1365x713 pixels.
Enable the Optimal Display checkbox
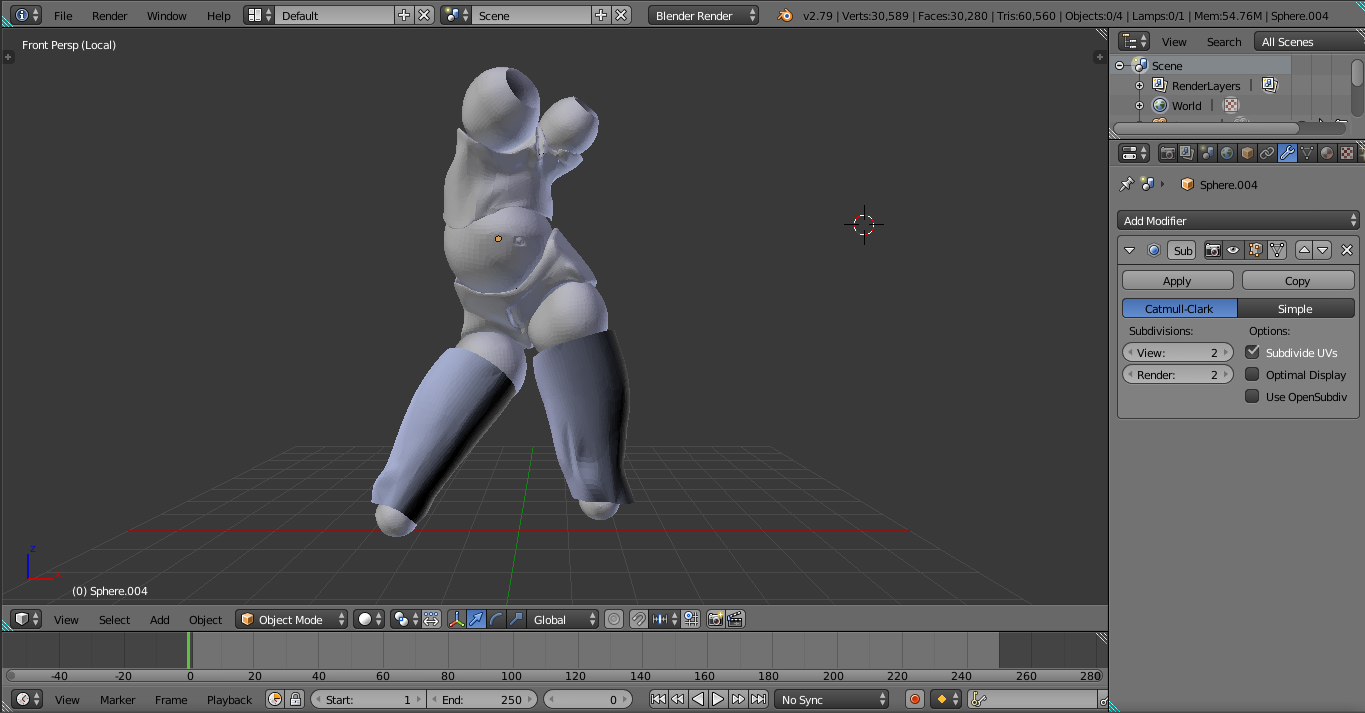point(1252,374)
